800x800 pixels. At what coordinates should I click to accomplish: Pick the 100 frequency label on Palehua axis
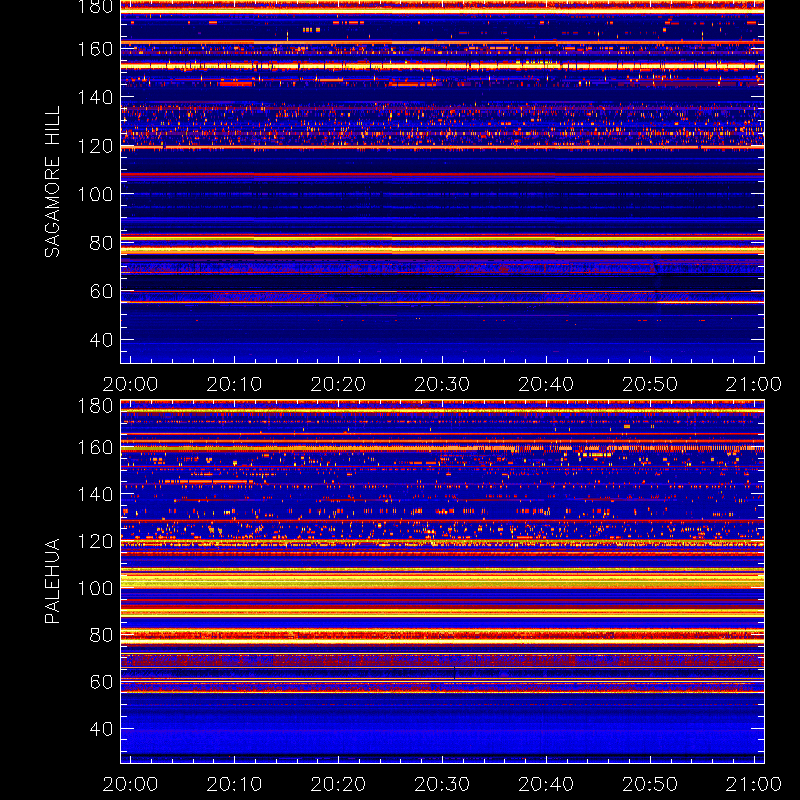pos(95,588)
